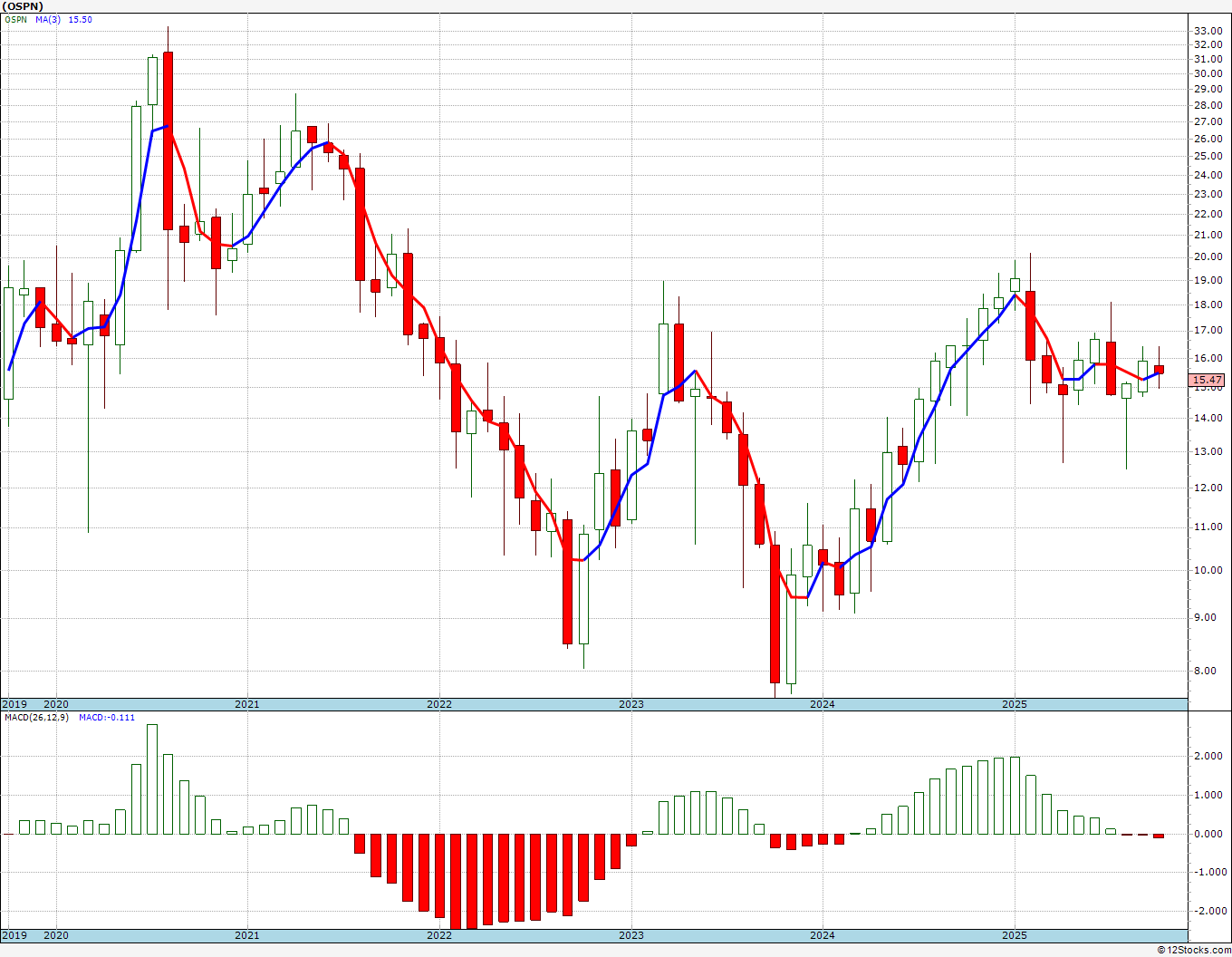Click the tallest red candlestick near 32.00
The image size is (1232, 957).
pos(168,140)
